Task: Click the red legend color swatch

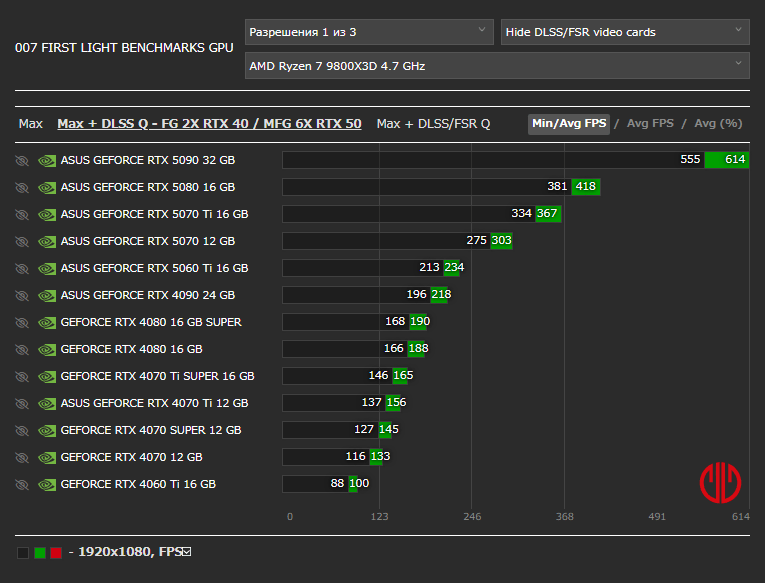Action: (x=56, y=553)
